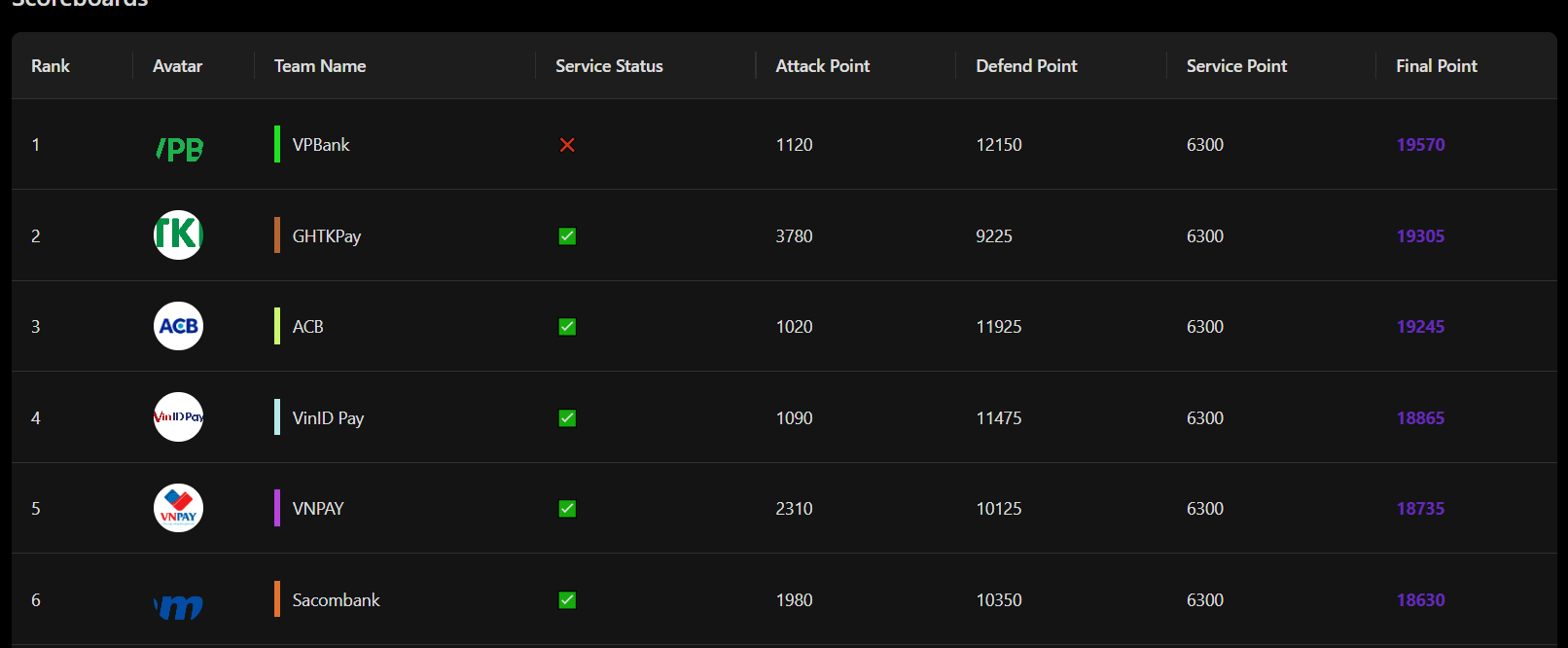
Task: Open VPBank's final score 19570
Action: [x=1420, y=145]
